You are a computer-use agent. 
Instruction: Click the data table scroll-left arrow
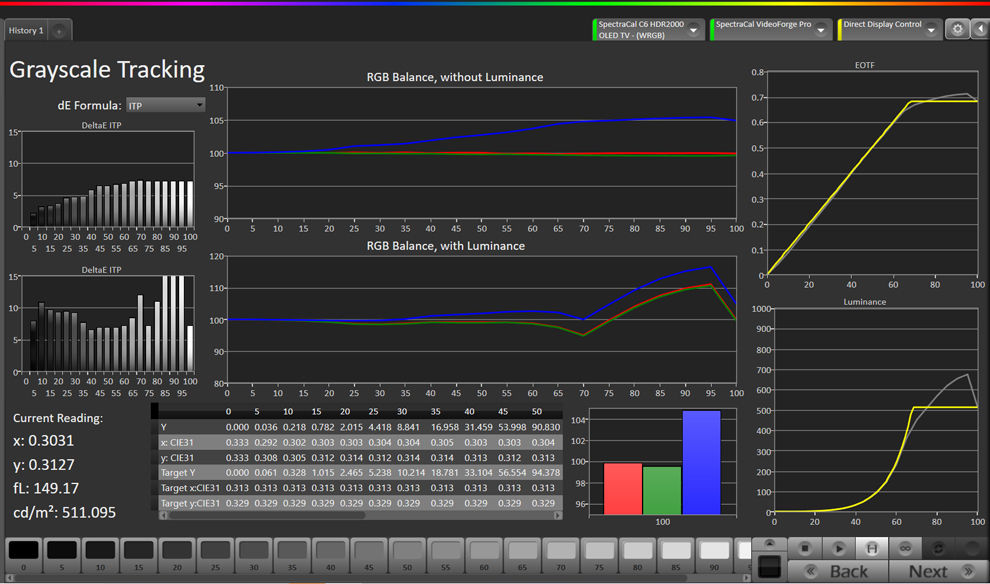[x=164, y=515]
